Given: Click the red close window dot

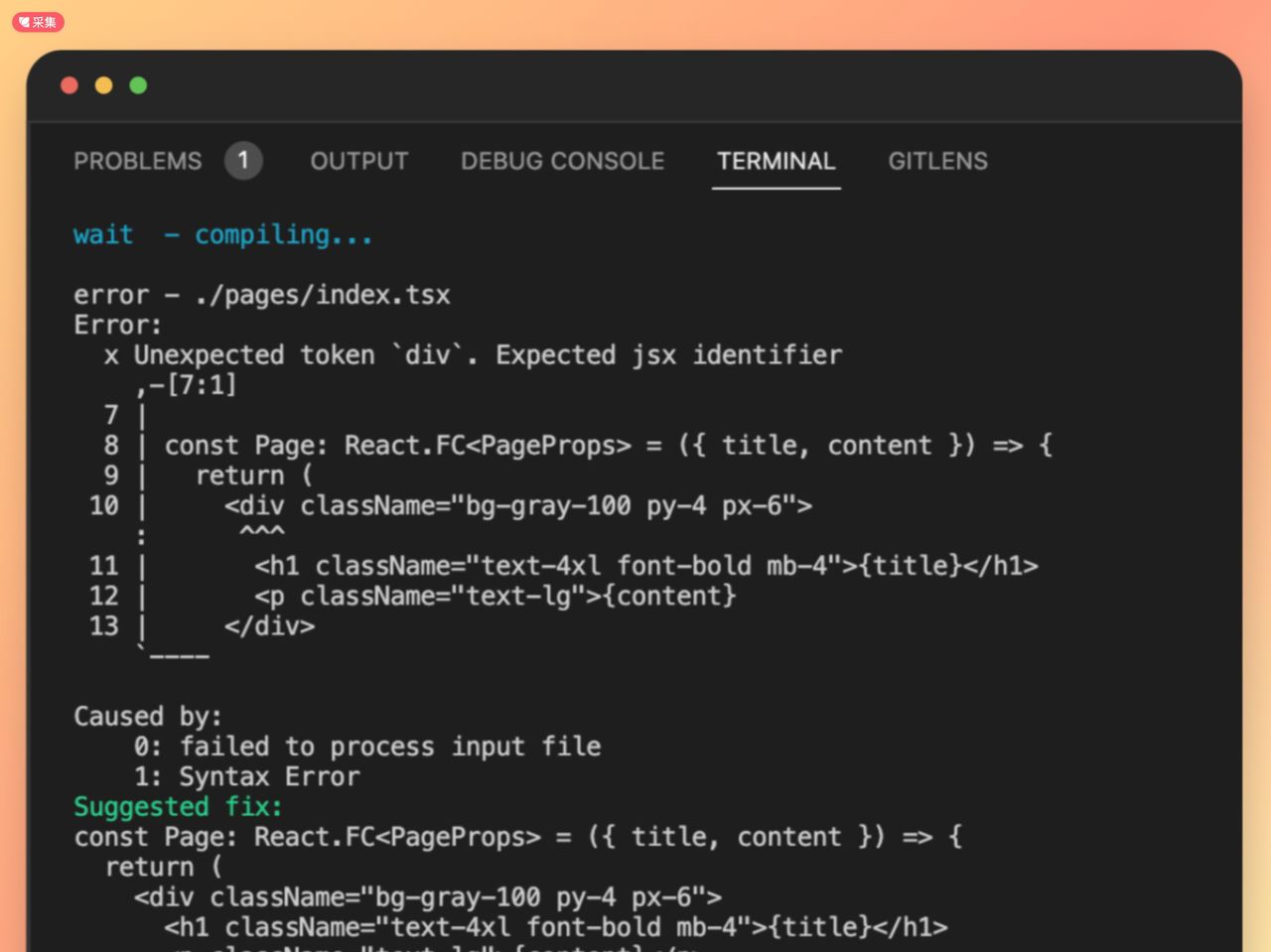Looking at the screenshot, I should [70, 85].
